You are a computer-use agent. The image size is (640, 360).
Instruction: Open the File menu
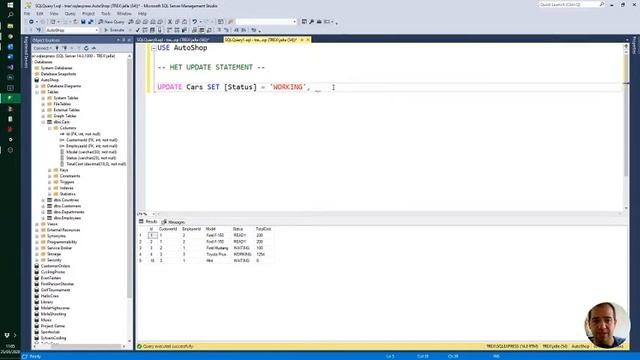[27, 13]
